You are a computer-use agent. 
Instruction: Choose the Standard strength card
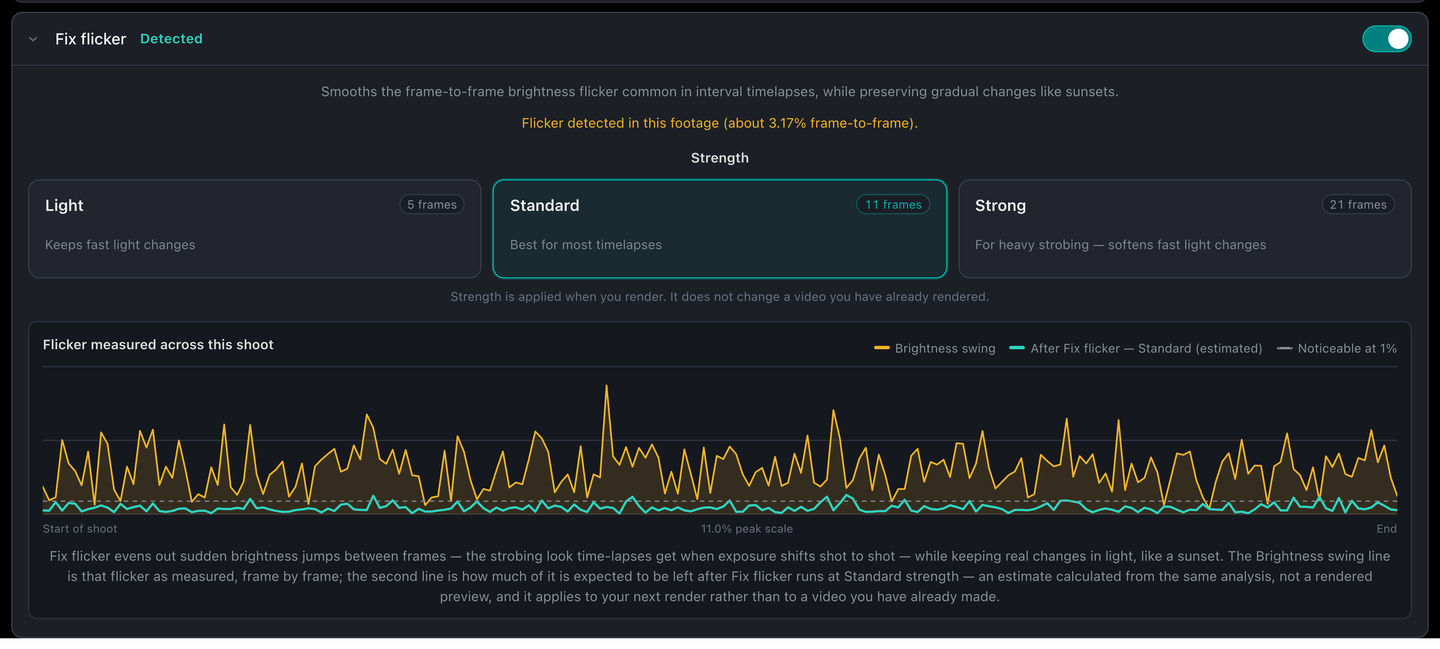(720, 229)
